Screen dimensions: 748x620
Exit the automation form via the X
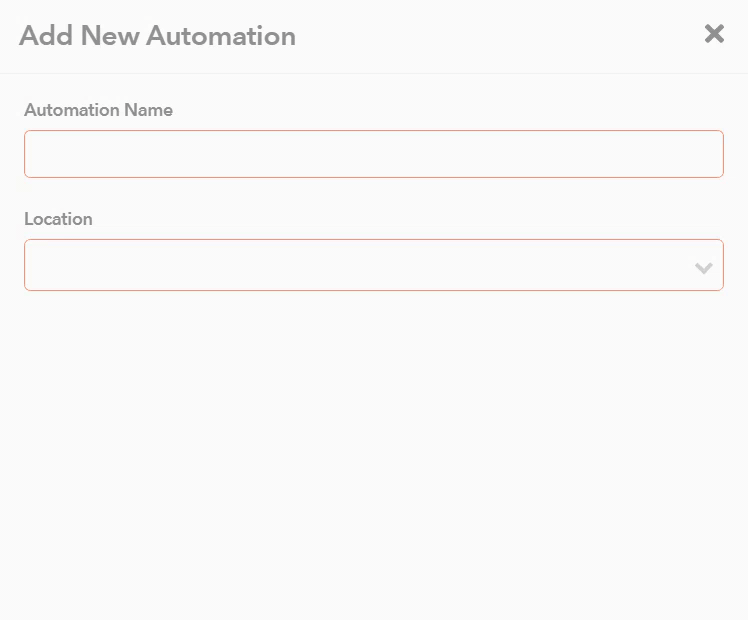[714, 34]
